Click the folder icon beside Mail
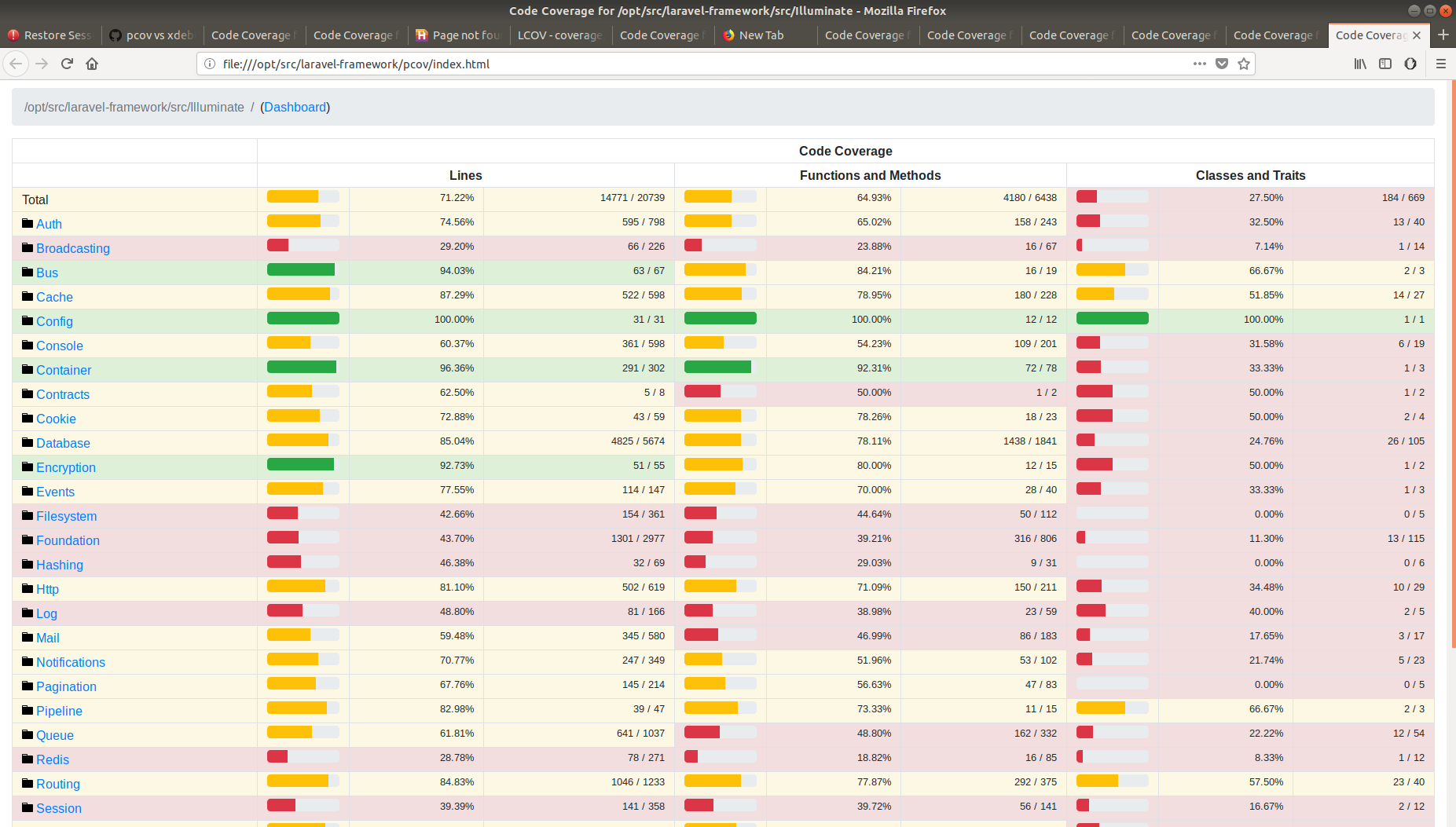This screenshot has height=827, width=1456. tap(28, 637)
